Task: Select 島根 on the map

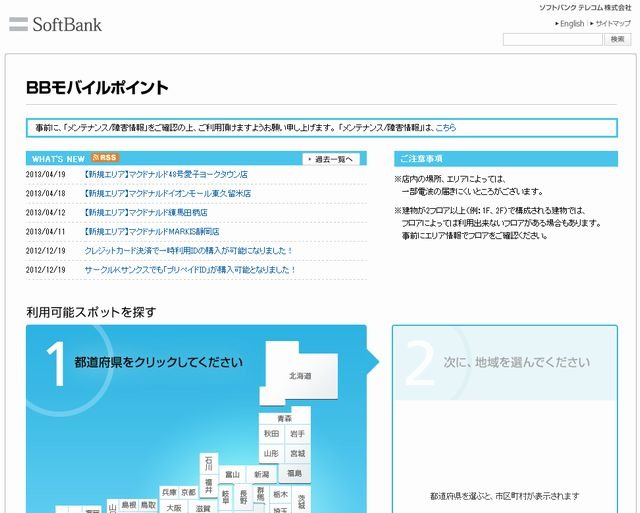Action: point(129,505)
